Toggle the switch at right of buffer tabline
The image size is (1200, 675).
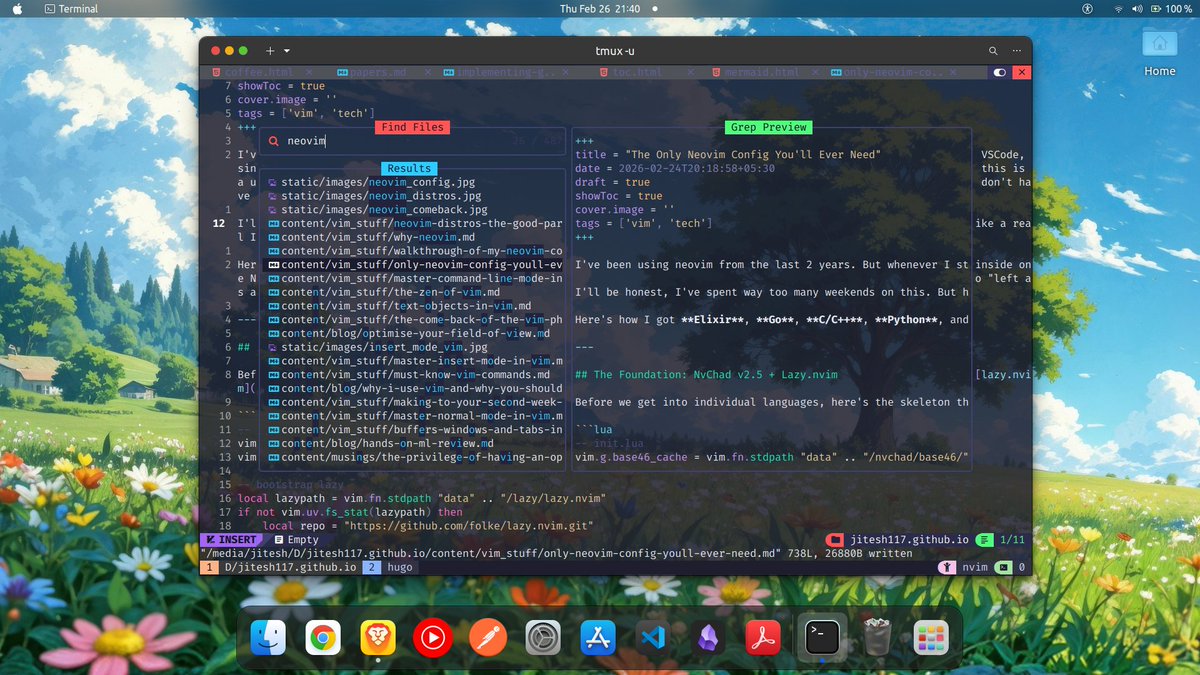pyautogui.click(x=999, y=73)
